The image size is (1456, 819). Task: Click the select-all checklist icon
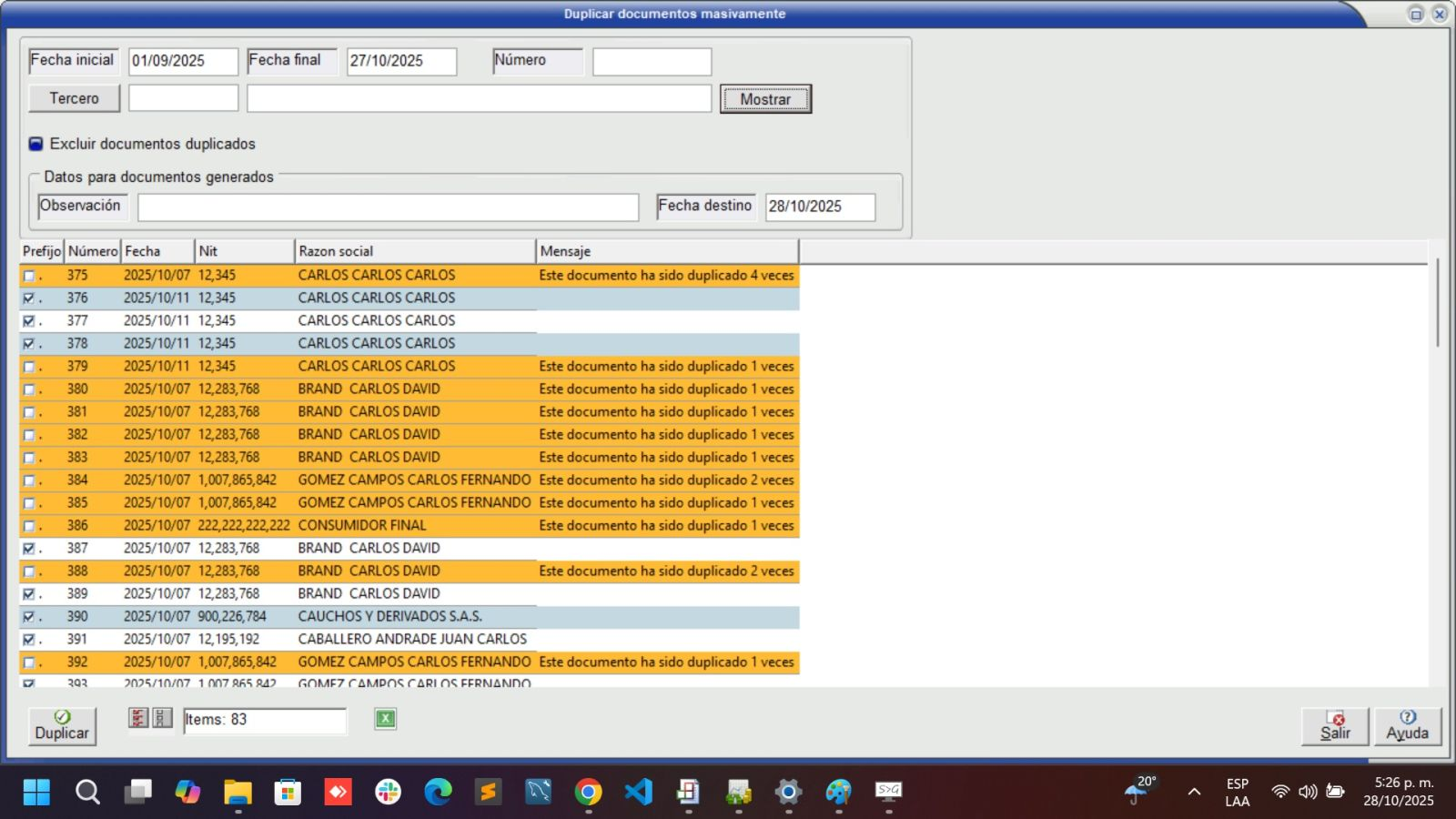pyautogui.click(x=138, y=718)
